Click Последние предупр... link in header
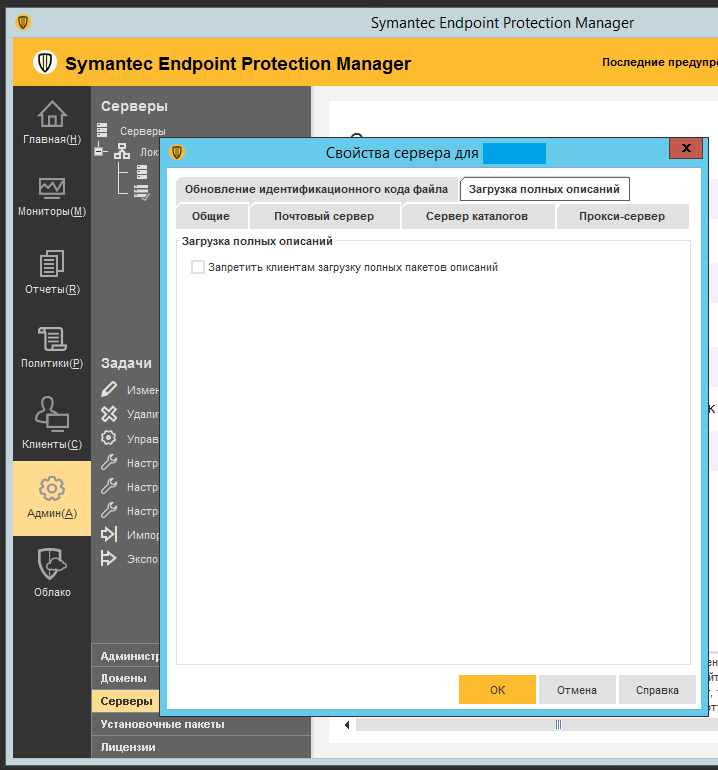This screenshot has height=770, width=718. click(x=660, y=62)
